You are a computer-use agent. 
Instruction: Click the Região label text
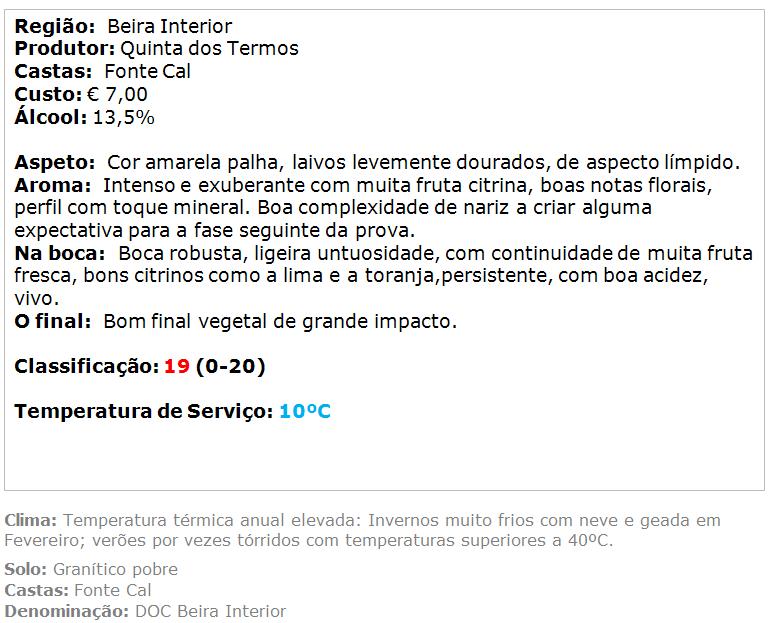coord(54,26)
